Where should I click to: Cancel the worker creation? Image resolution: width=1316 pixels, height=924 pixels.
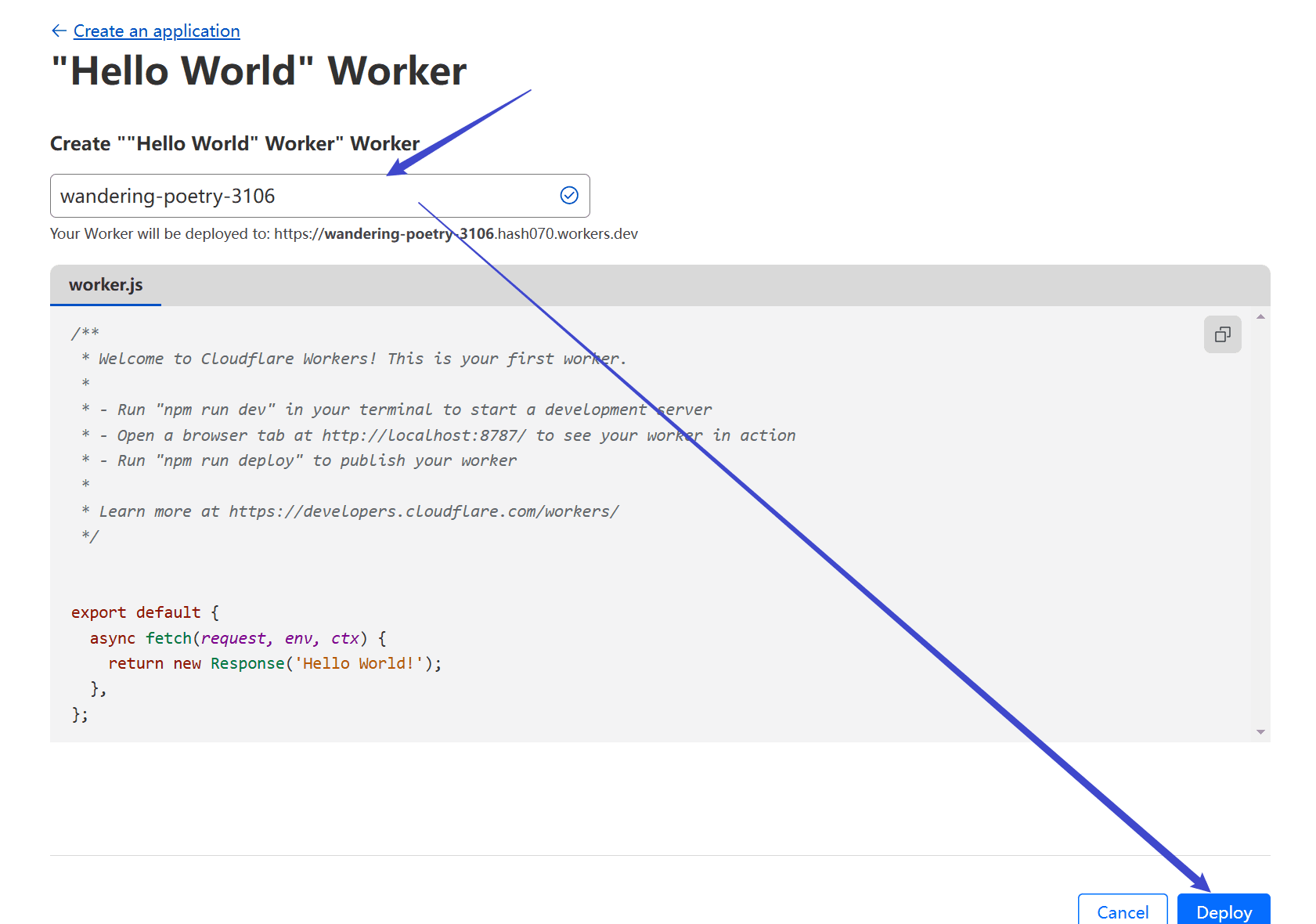(x=1123, y=911)
